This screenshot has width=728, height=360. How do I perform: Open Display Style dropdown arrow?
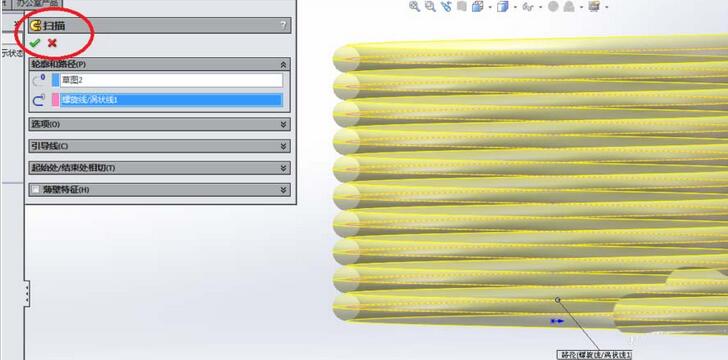514,7
